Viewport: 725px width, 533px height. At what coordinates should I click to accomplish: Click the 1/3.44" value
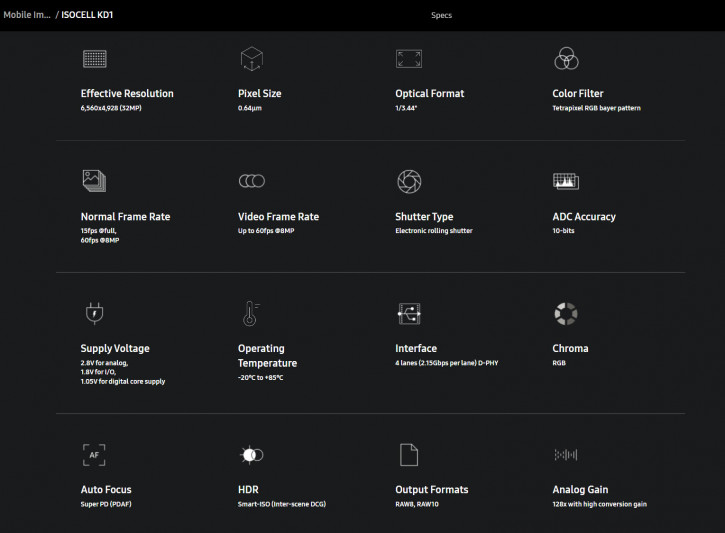(406, 108)
